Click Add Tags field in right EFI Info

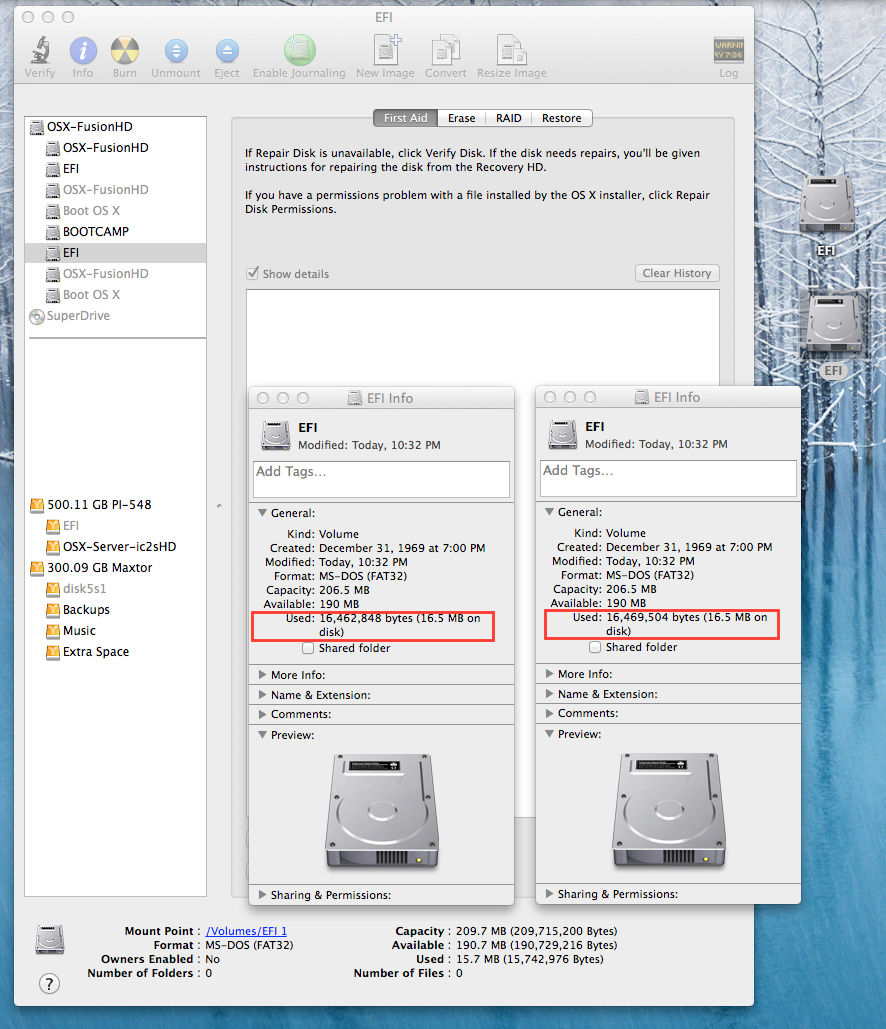pos(668,478)
